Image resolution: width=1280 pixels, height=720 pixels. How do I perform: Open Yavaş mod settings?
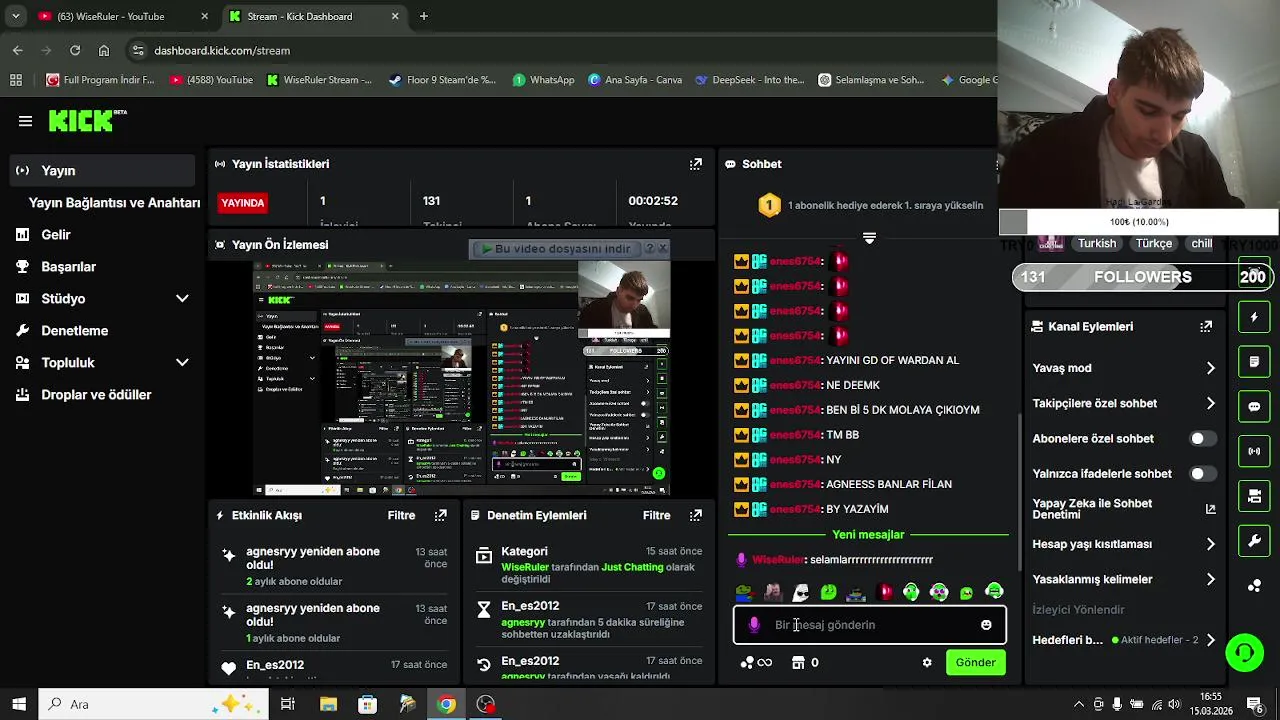click(1124, 368)
